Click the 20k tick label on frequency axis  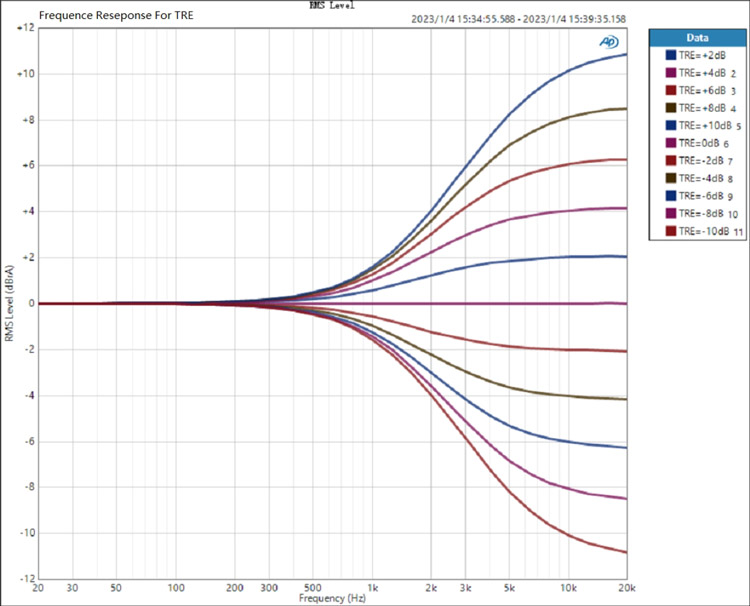click(x=627, y=588)
